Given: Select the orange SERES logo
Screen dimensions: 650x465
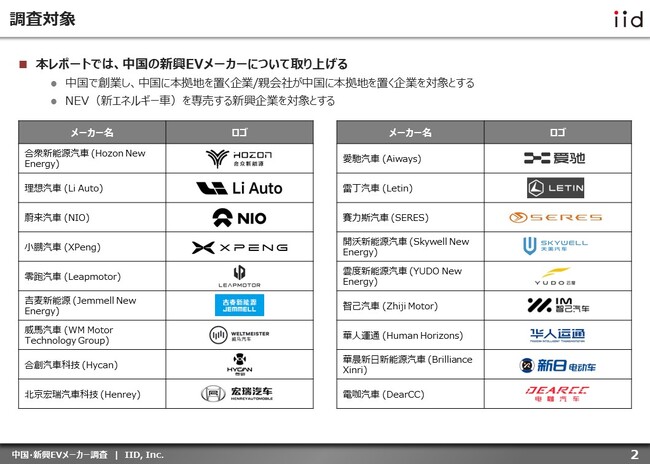Looking at the screenshot, I should 556,217.
